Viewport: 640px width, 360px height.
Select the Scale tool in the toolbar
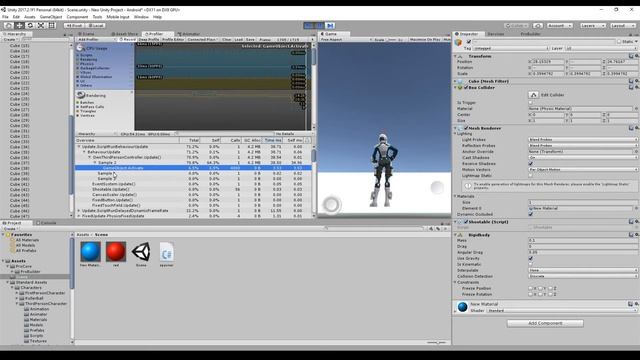pyautogui.click(x=41, y=25)
